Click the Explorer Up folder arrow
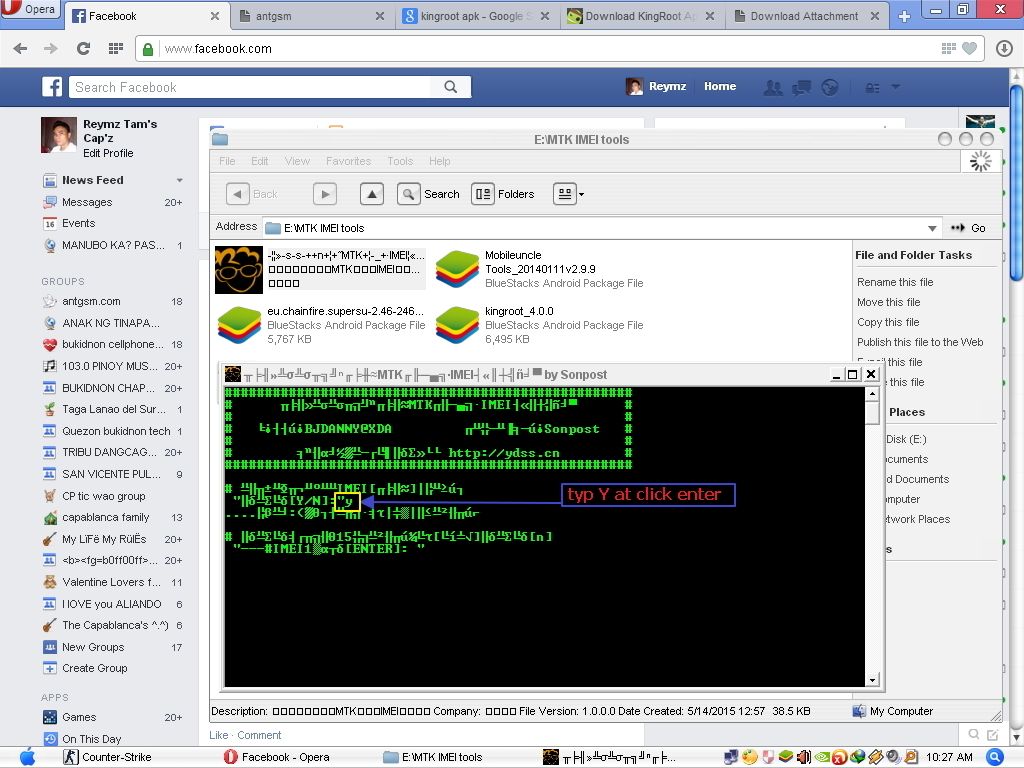The height and width of the screenshot is (768, 1024). point(371,194)
